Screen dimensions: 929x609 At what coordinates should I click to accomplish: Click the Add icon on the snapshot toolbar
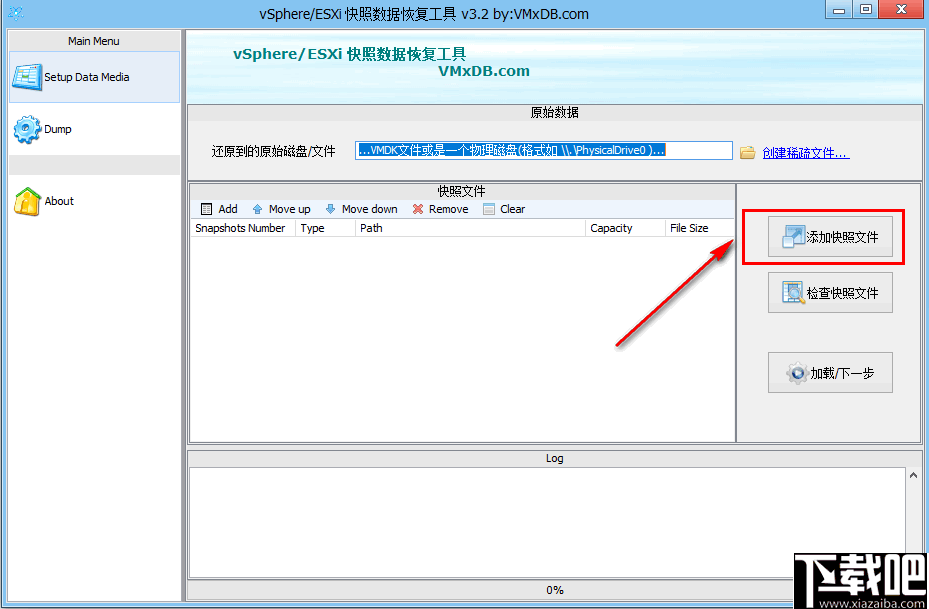point(207,209)
